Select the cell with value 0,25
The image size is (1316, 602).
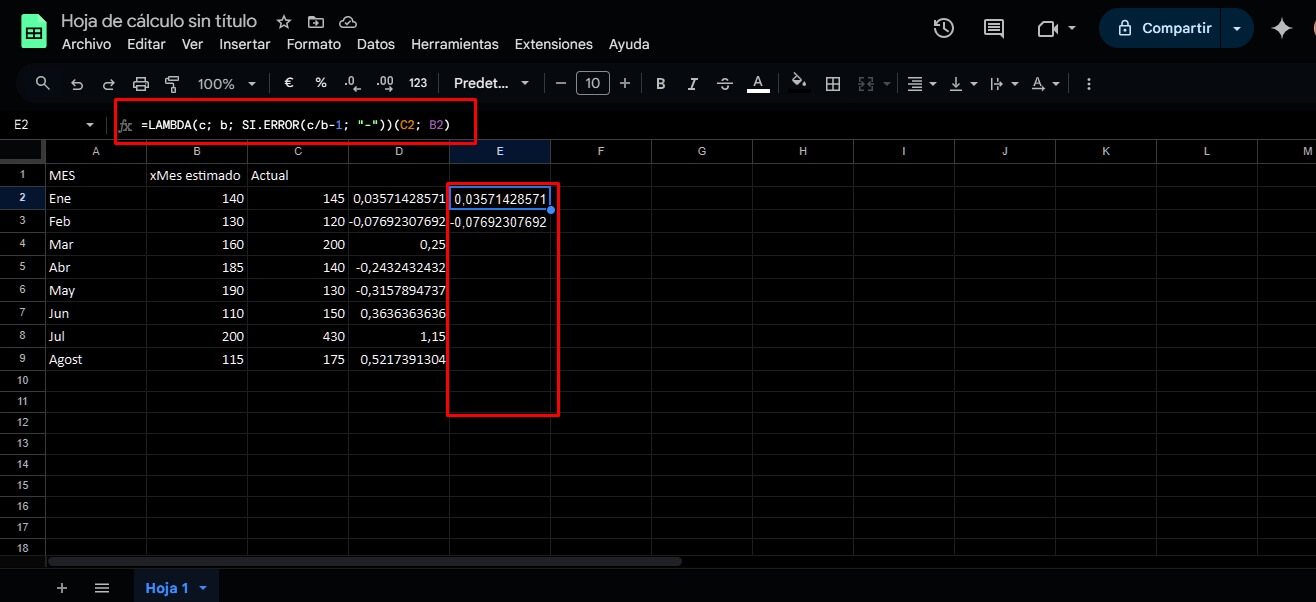(399, 244)
